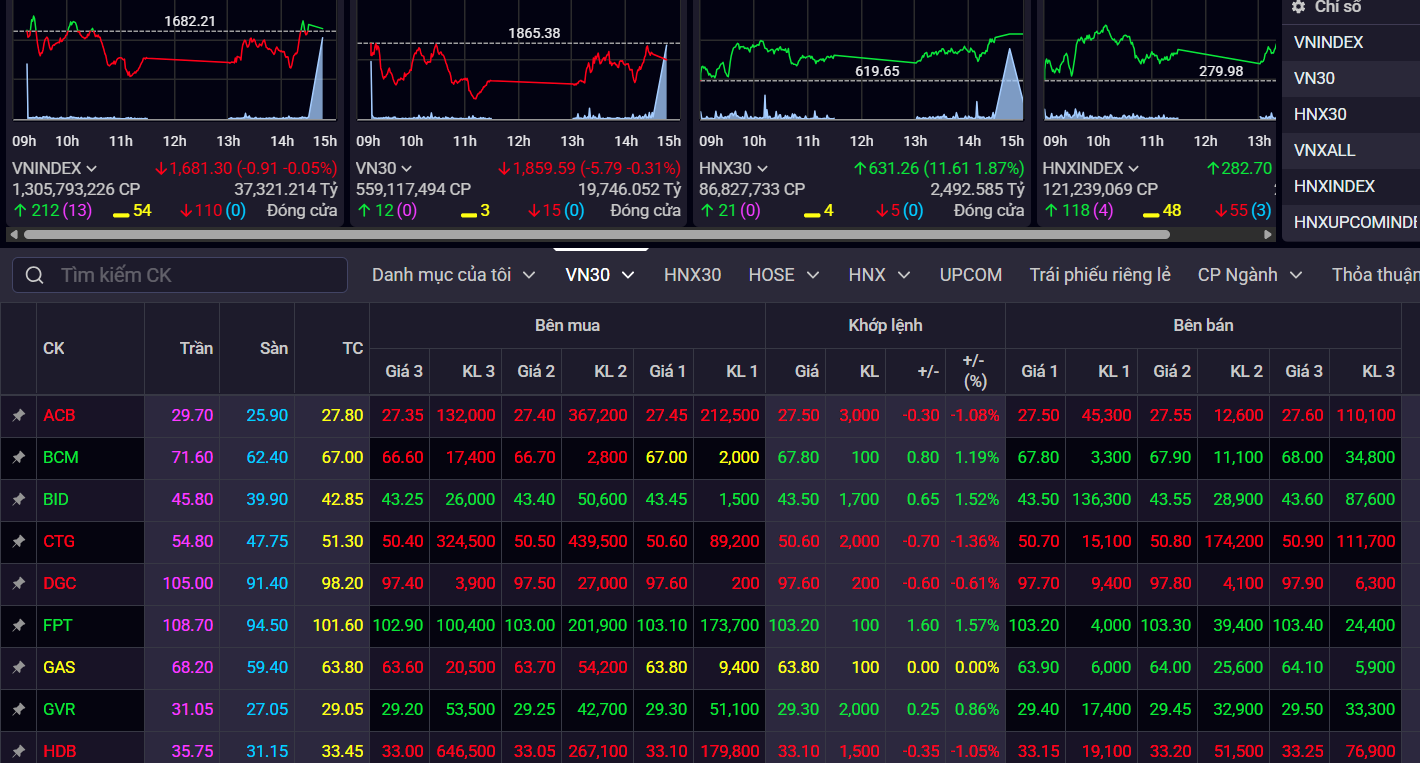Open the CTG stock symbol

tap(59, 541)
